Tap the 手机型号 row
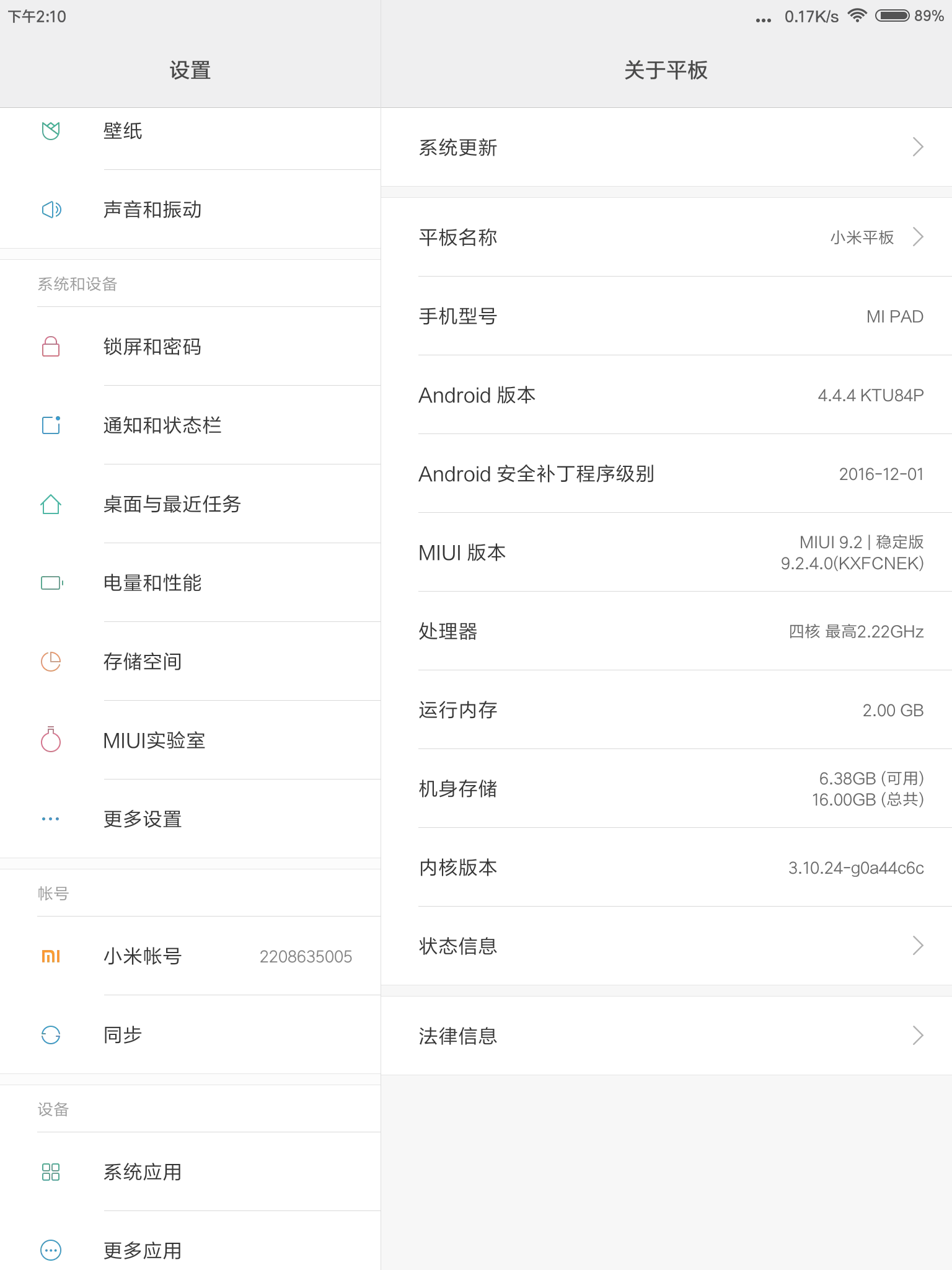This screenshot has width=952, height=1270. [666, 316]
